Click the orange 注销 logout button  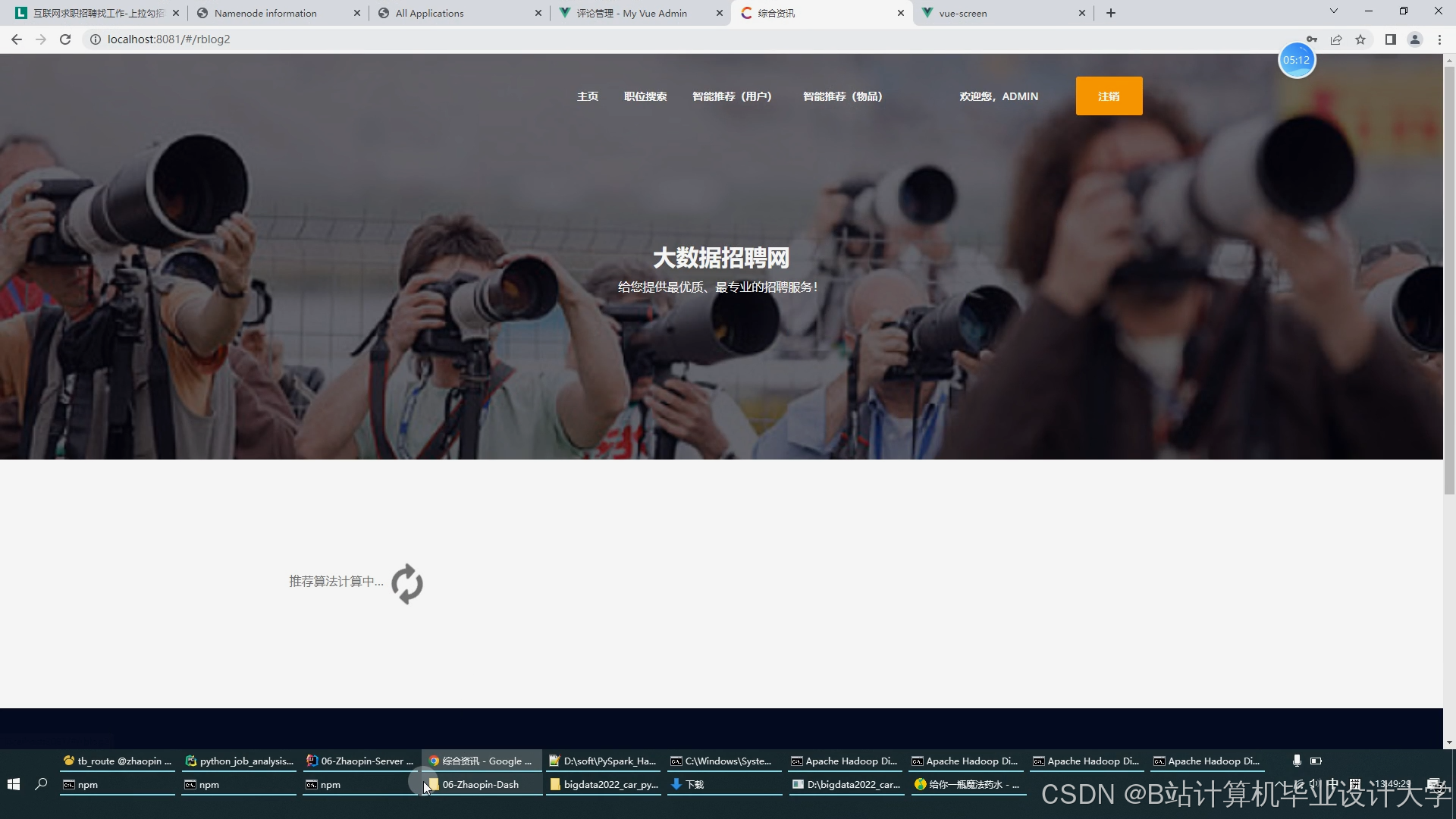click(1109, 96)
